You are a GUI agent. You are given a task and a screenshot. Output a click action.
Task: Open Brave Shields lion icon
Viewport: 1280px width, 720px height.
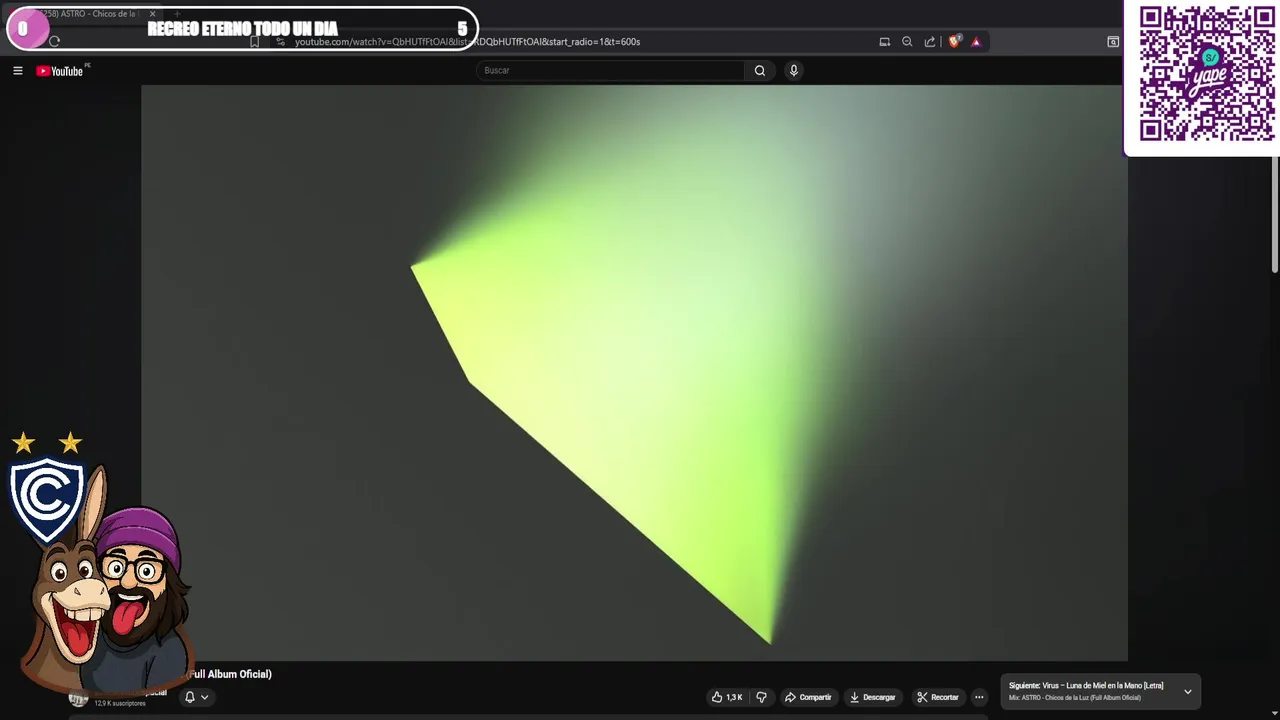pos(954,42)
